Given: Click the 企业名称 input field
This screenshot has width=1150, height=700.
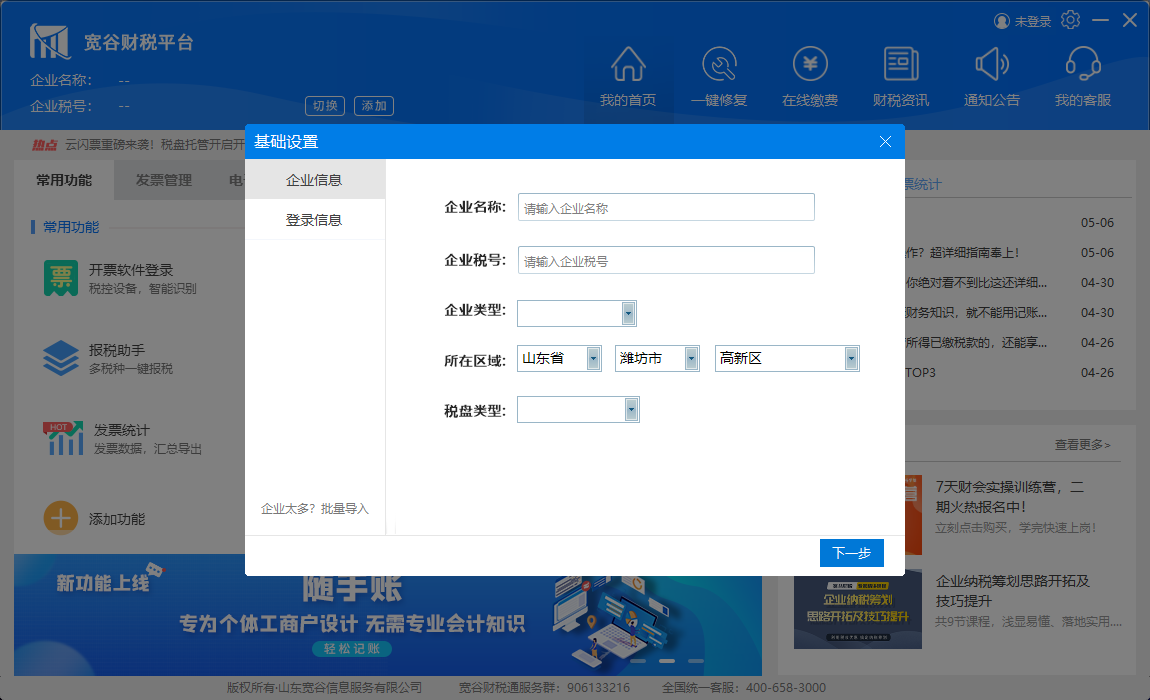Looking at the screenshot, I should (666, 207).
